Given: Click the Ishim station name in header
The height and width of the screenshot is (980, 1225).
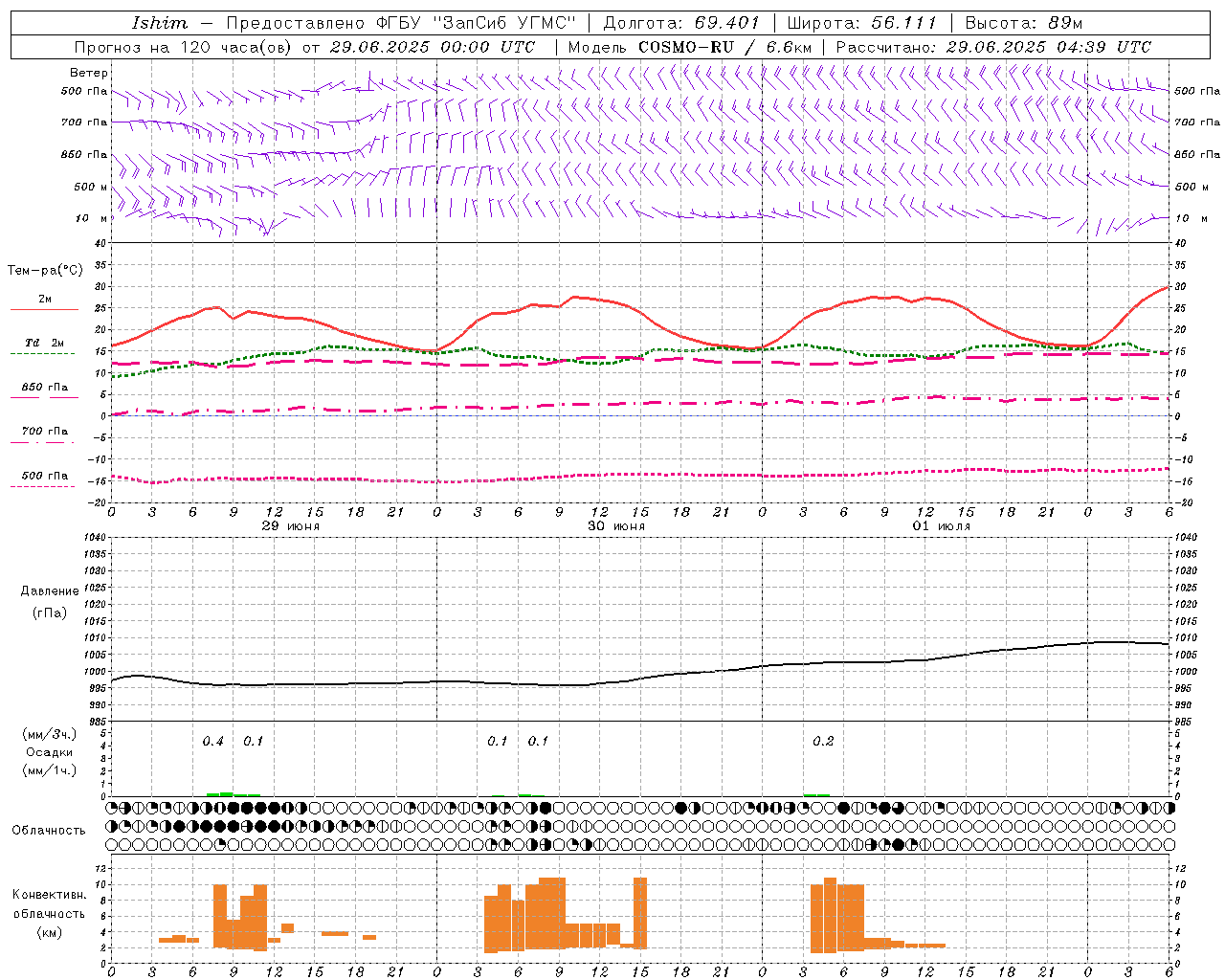Looking at the screenshot, I should click(x=160, y=23).
